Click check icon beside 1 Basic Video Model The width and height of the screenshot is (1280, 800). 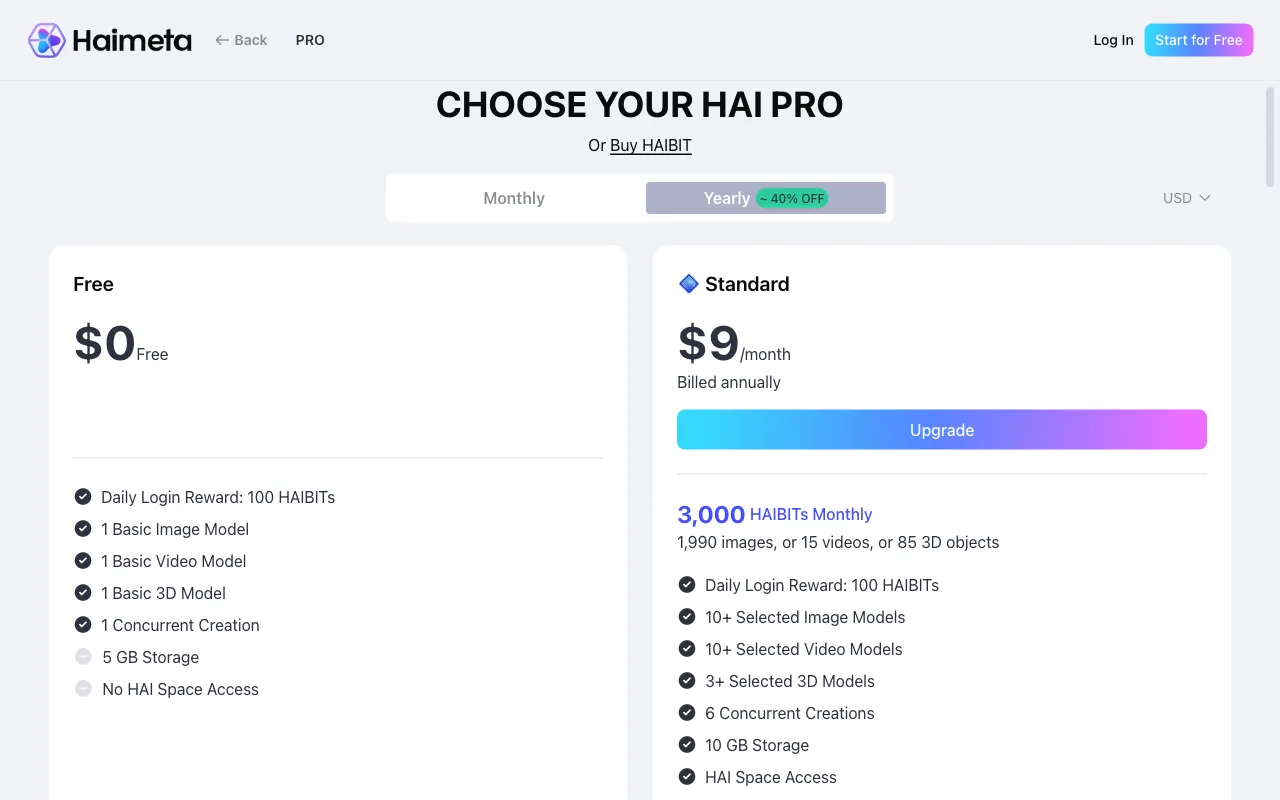point(83,561)
